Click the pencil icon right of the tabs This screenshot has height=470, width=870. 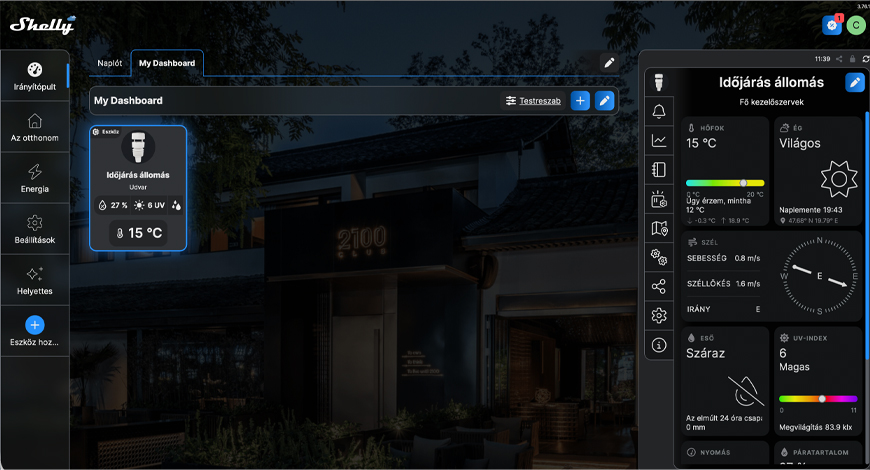pos(608,63)
